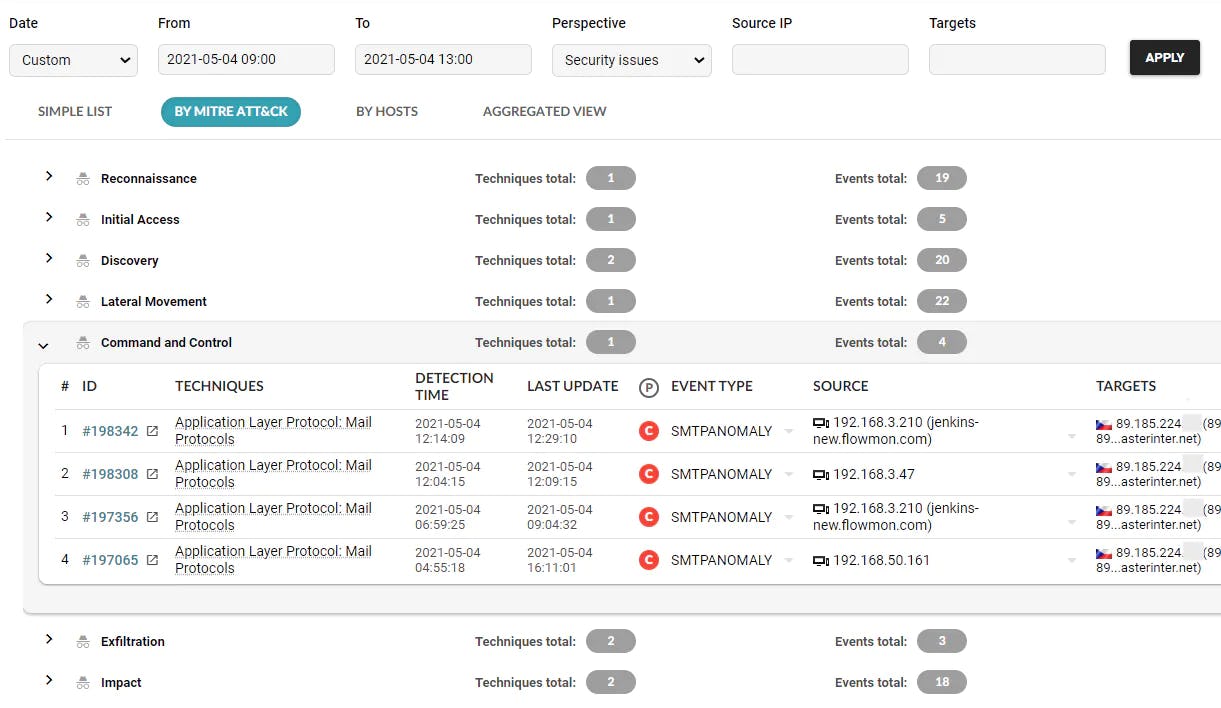Click the network icon beside Impact category
1221x708 pixels.
pyautogui.click(x=82, y=682)
